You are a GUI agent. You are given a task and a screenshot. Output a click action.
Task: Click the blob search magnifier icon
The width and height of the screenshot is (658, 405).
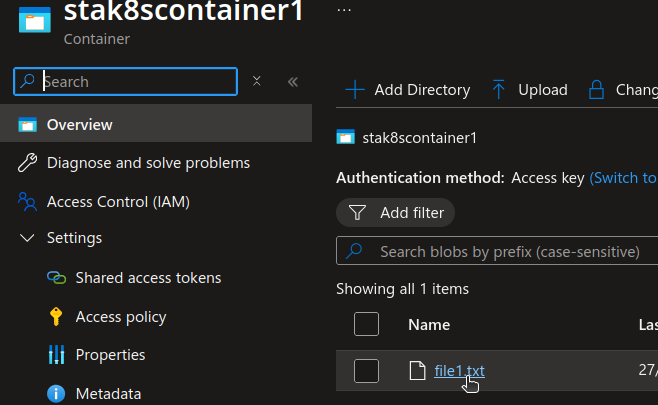[354, 251]
